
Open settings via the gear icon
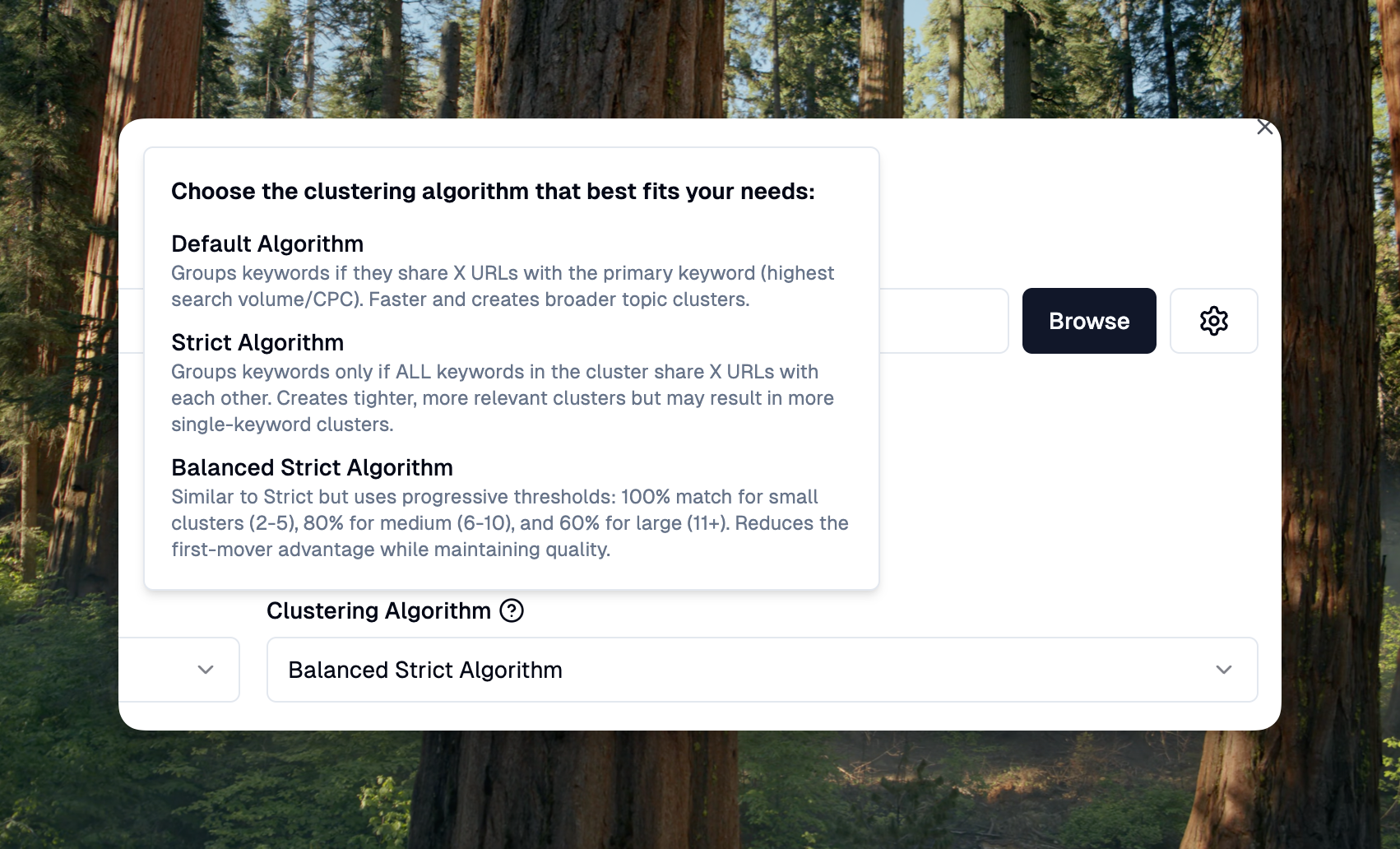(1213, 321)
